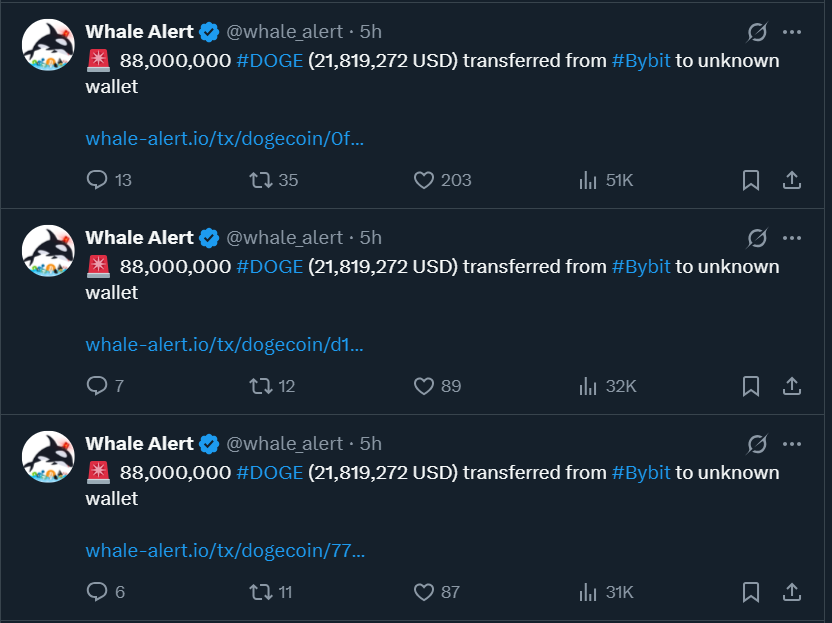Click #DOGE hashtag in second tweet
Image resolution: width=832 pixels, height=623 pixels.
click(269, 266)
